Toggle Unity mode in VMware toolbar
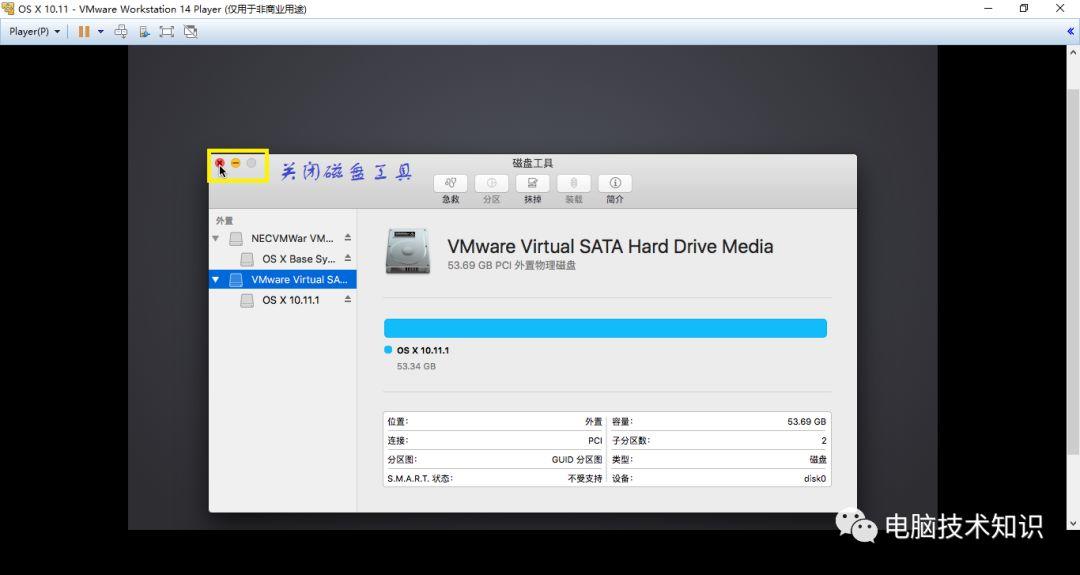The height and width of the screenshot is (575, 1080). 191,32
